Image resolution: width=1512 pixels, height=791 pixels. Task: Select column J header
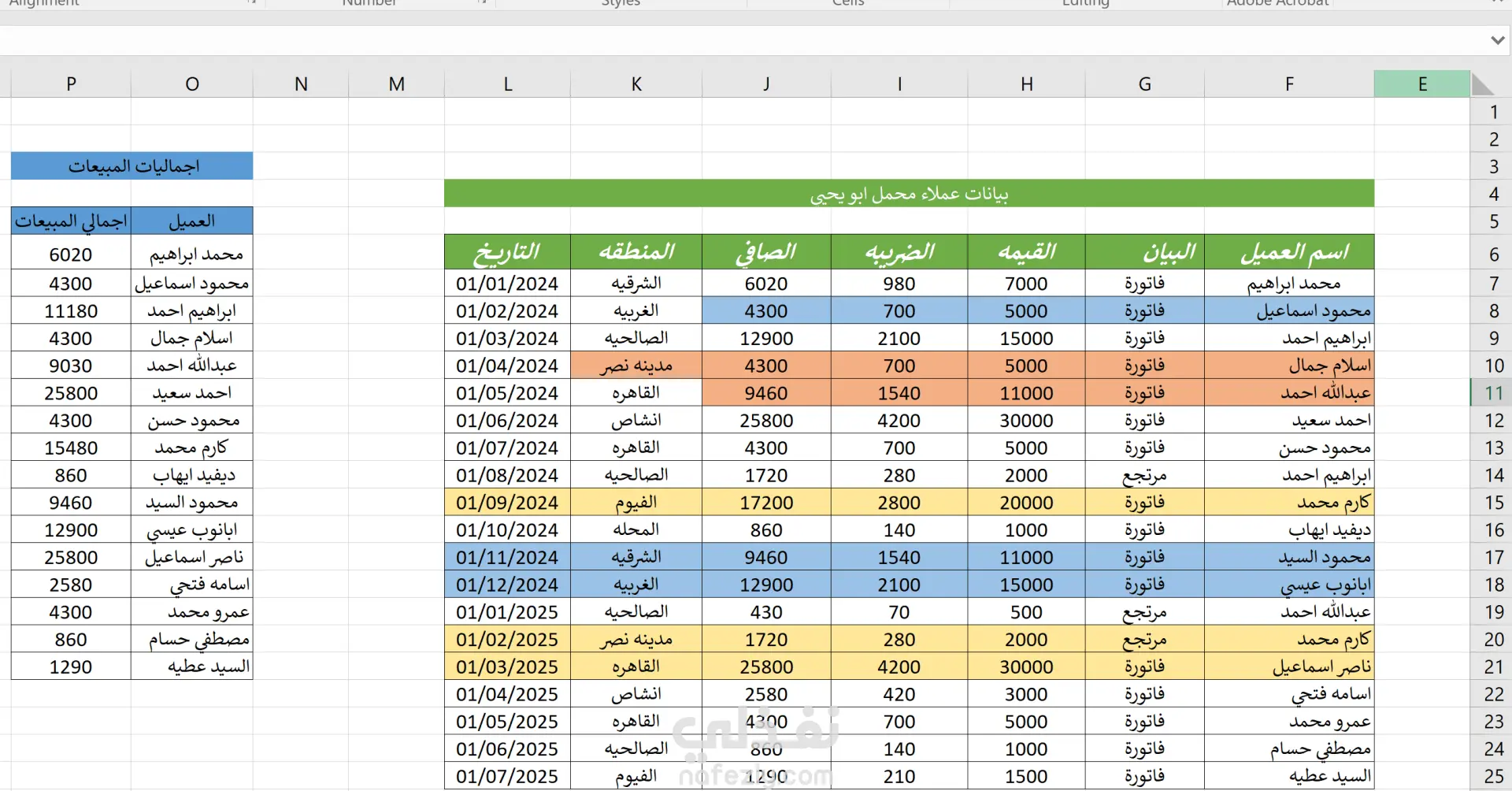[x=766, y=84]
